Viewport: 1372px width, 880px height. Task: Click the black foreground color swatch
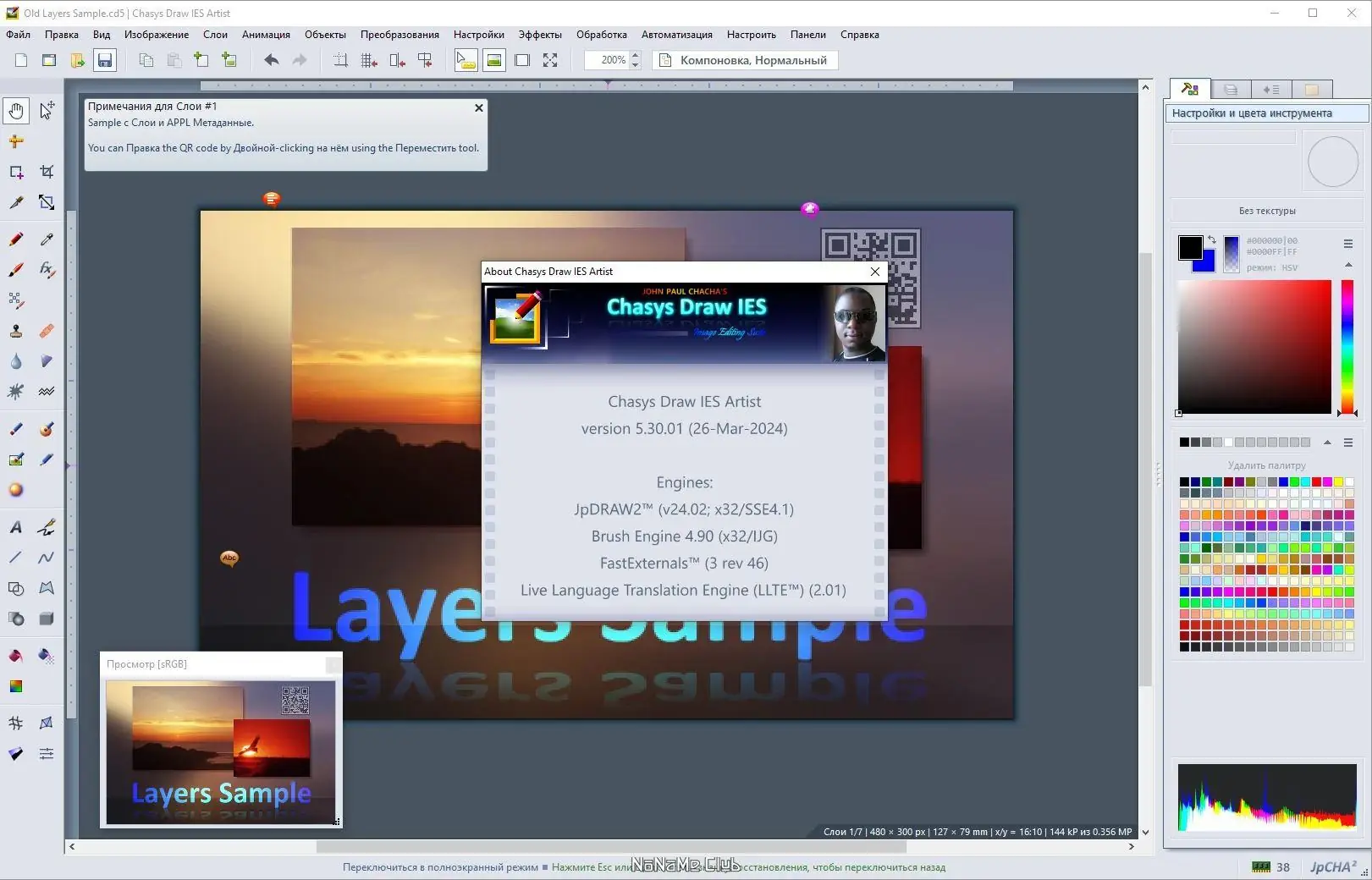tap(1190, 247)
